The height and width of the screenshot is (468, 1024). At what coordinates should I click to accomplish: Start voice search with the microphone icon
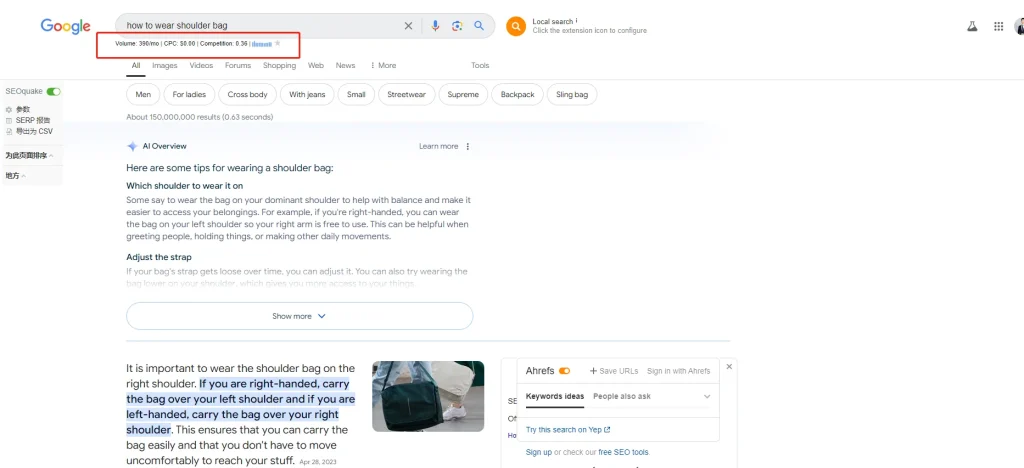tap(436, 25)
